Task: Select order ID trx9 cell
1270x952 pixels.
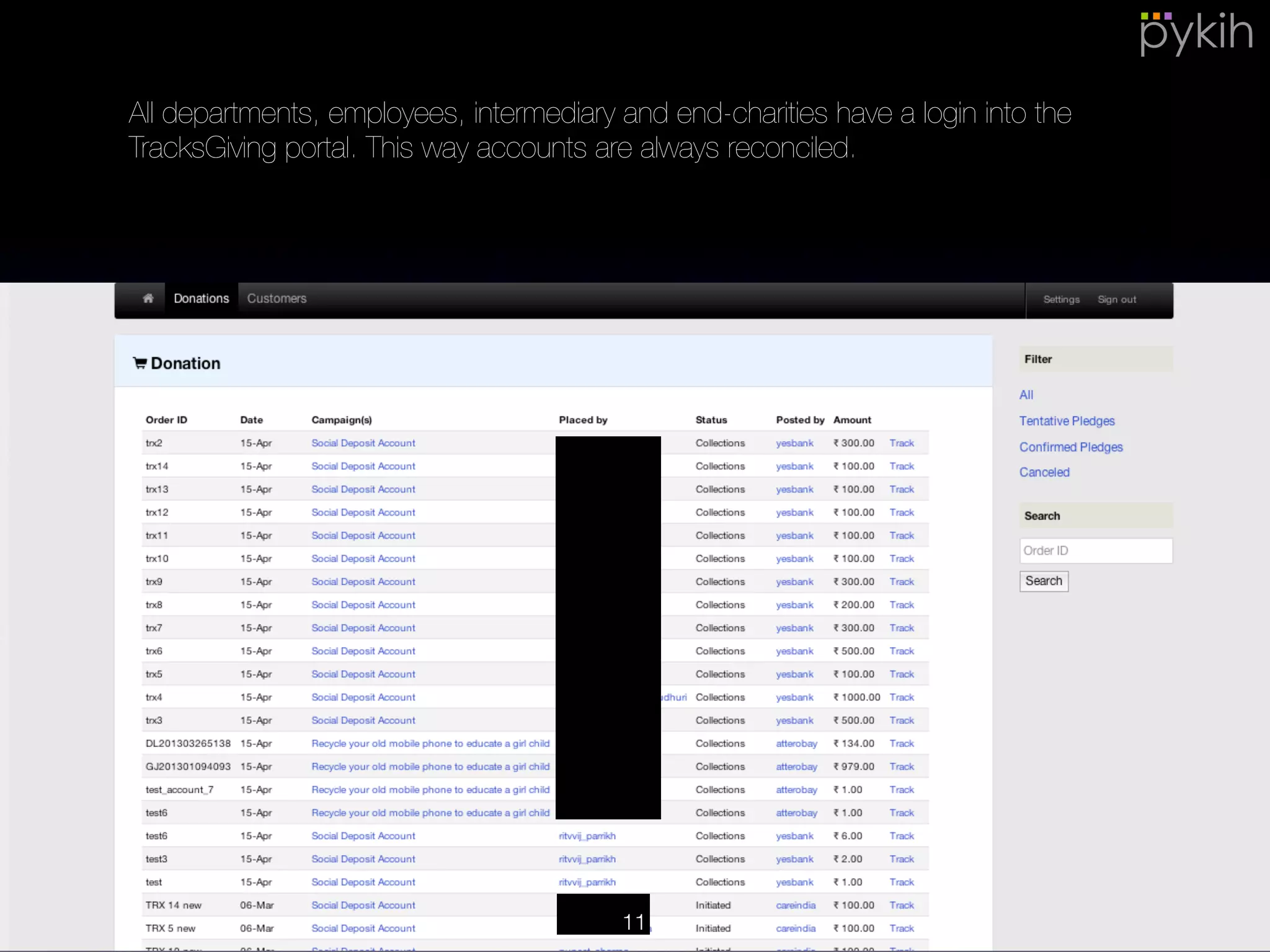Action: pos(154,581)
